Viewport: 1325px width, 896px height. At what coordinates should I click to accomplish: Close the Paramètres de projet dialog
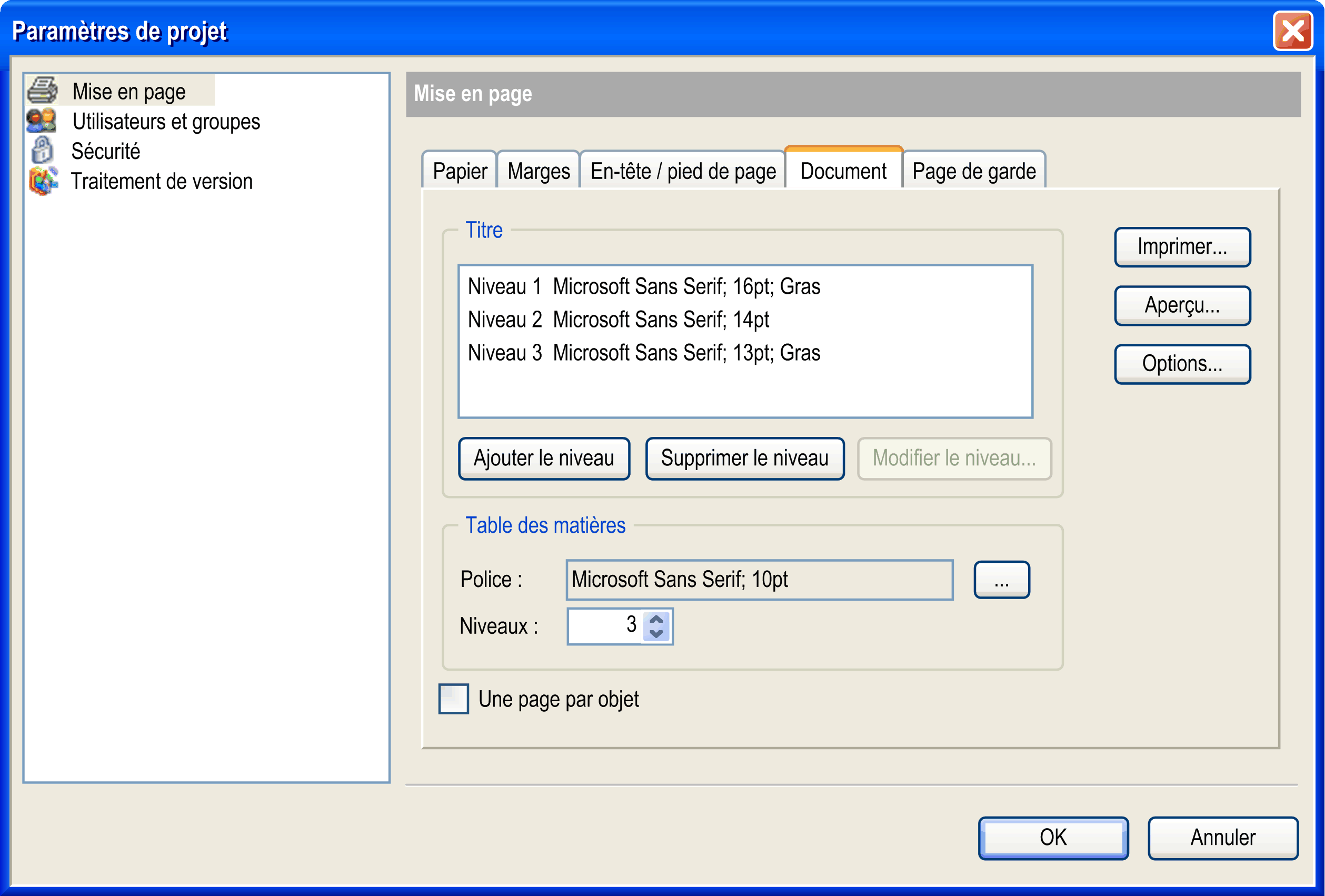point(1292,31)
